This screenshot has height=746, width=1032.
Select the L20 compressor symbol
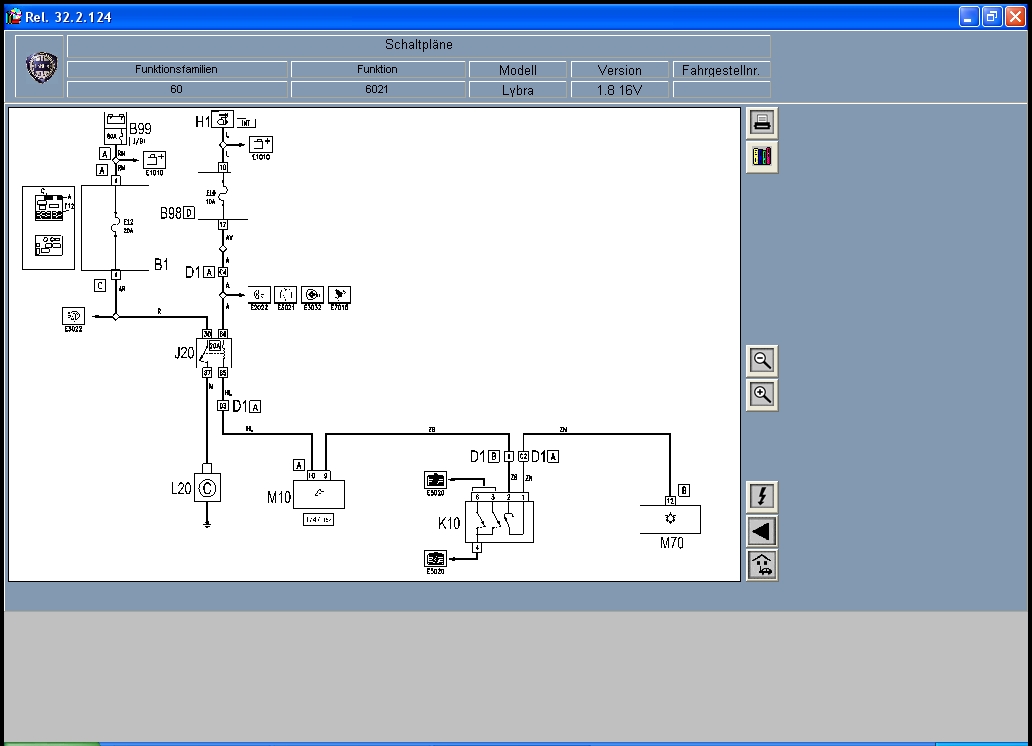(x=207, y=488)
